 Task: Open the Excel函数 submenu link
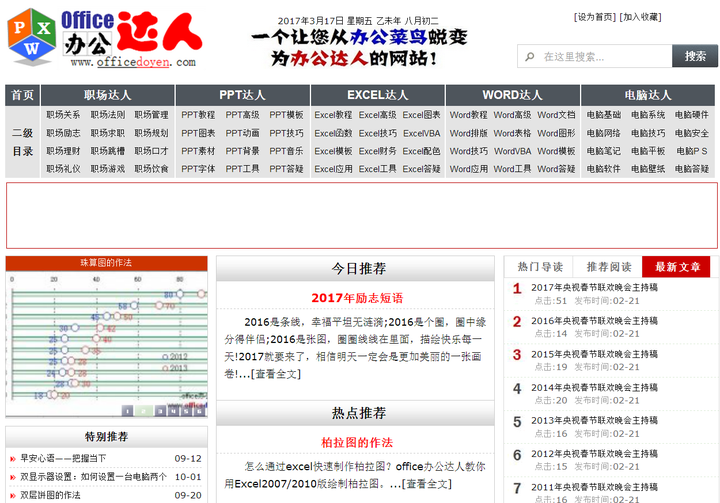(333, 133)
